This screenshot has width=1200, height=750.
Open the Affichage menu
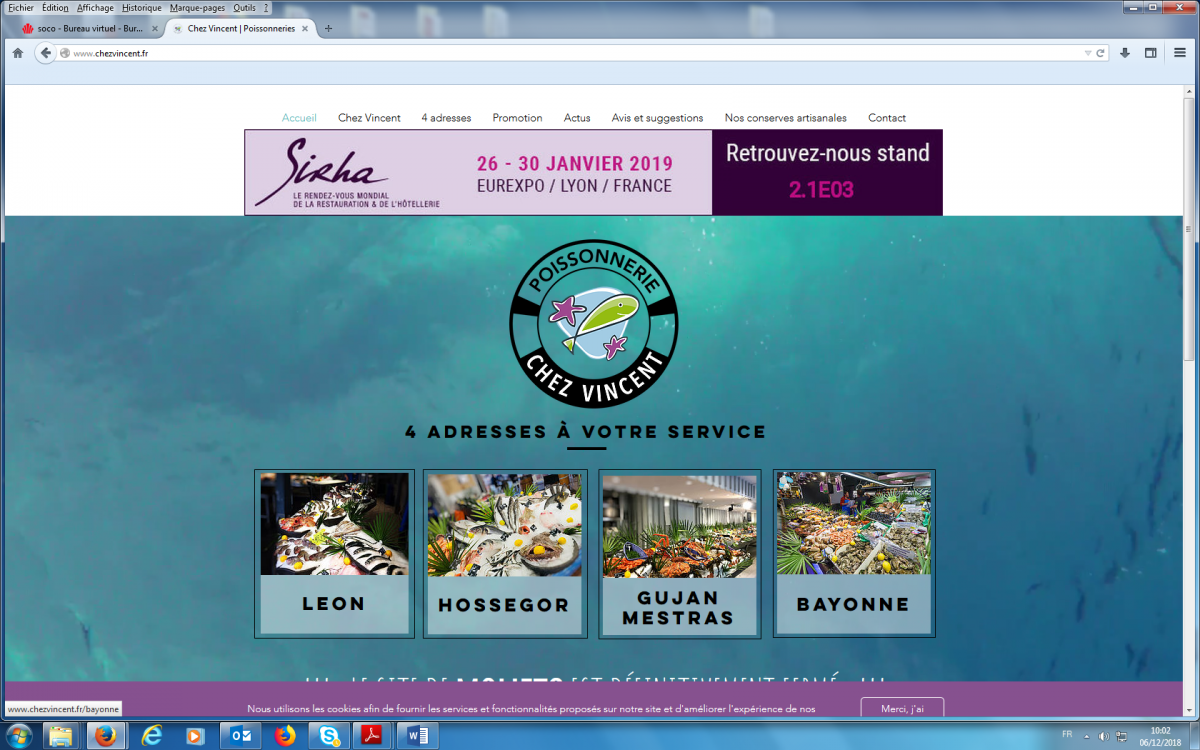coord(95,7)
